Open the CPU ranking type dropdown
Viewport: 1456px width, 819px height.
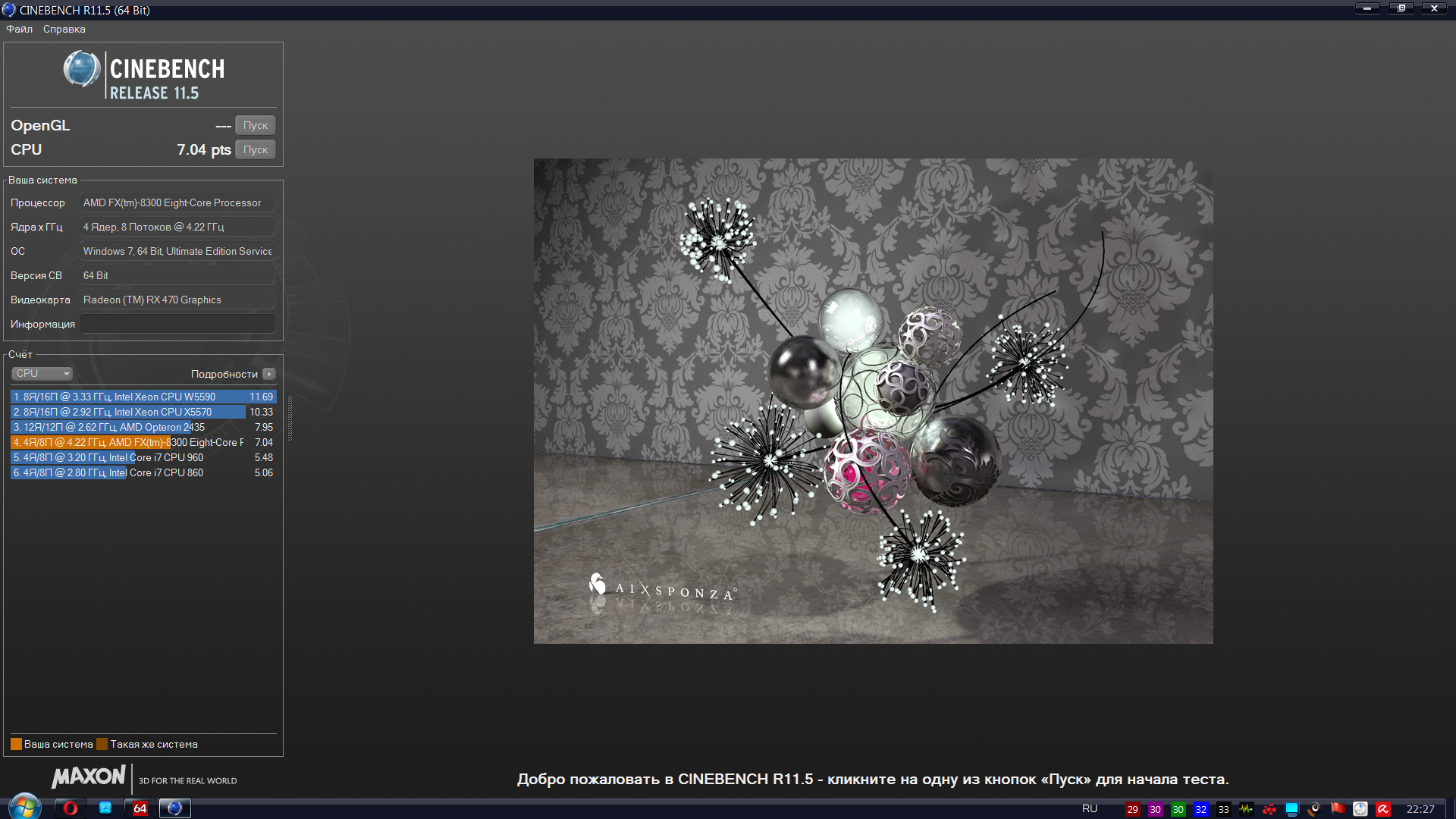[x=42, y=373]
